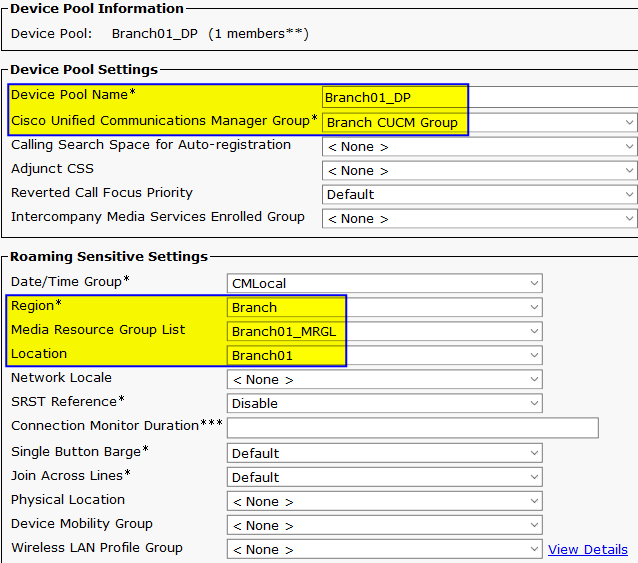Select the Date/Time Group dropdown
Image resolution: width=638 pixels, height=563 pixels.
click(x=385, y=283)
